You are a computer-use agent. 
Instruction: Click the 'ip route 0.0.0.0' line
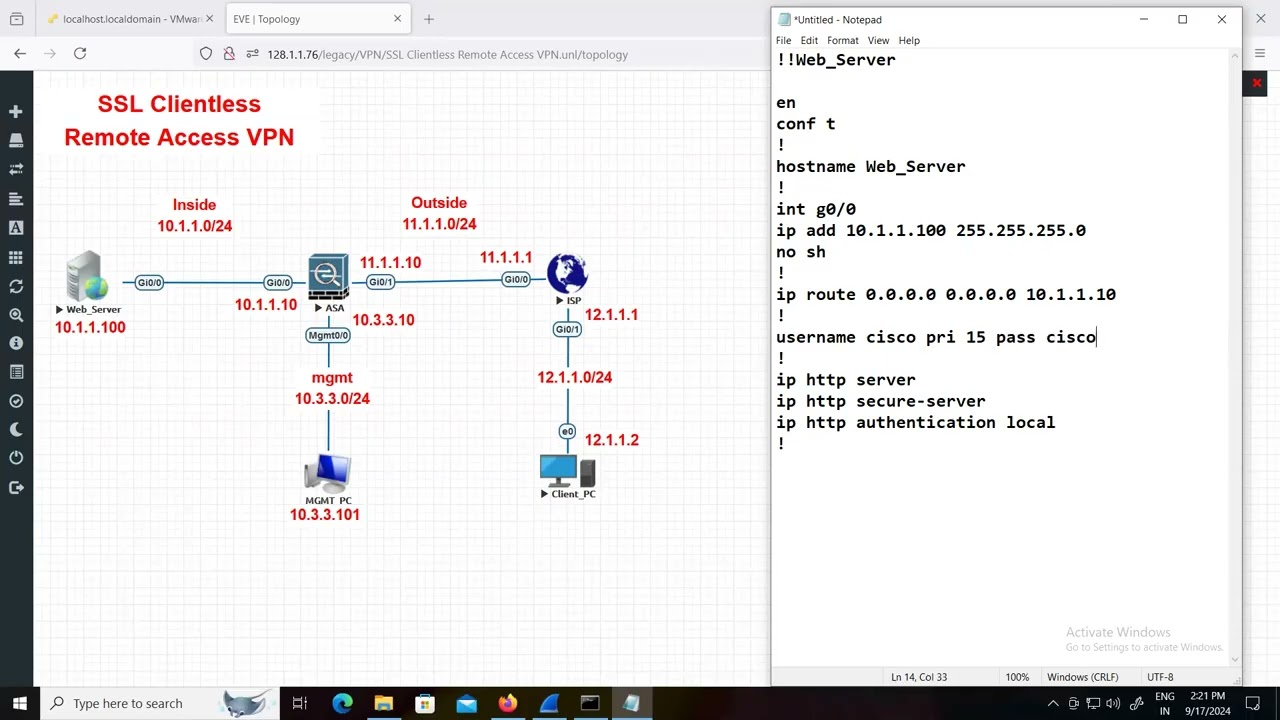946,295
